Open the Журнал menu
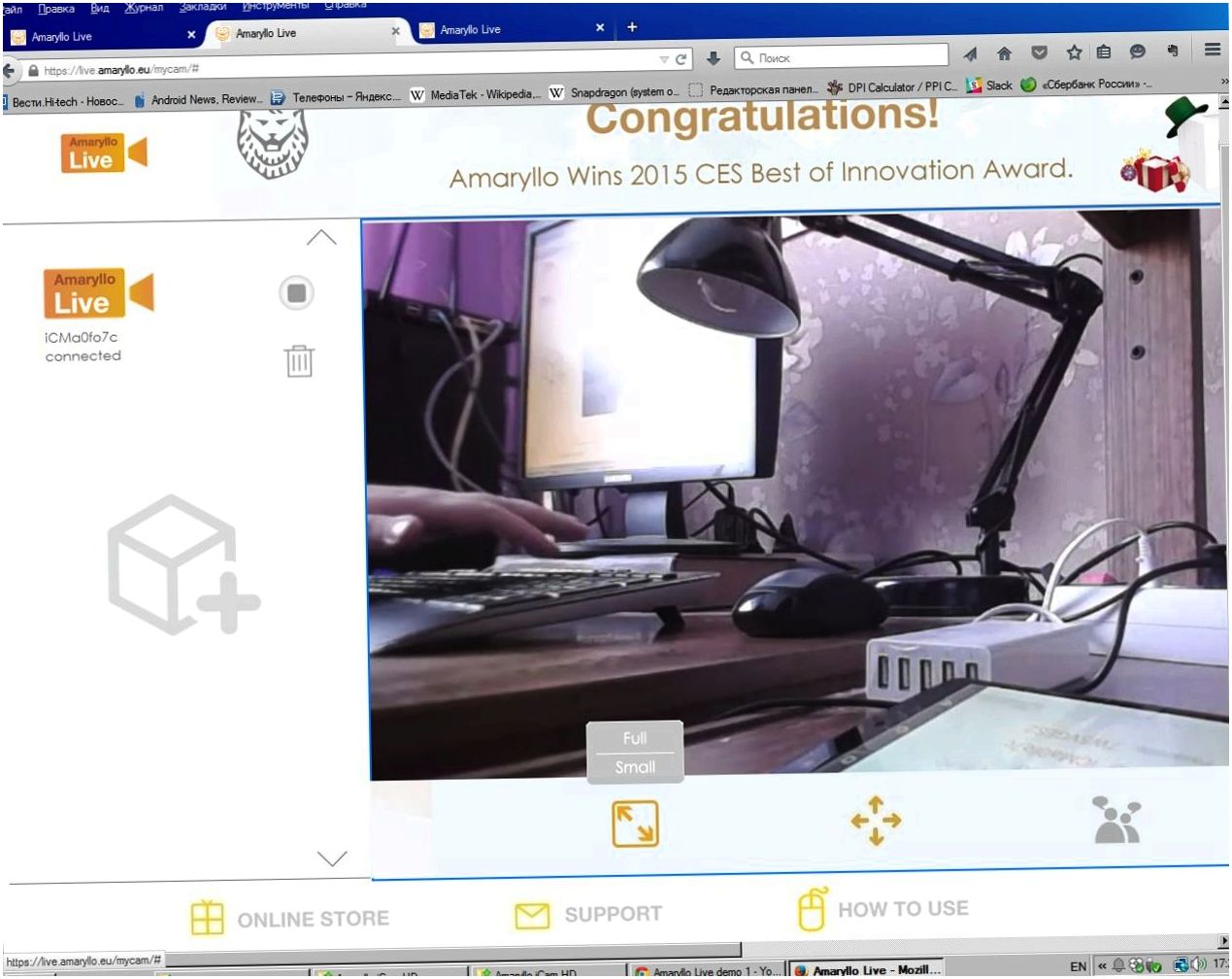Screen dimensions: 1232x979 point(144,7)
